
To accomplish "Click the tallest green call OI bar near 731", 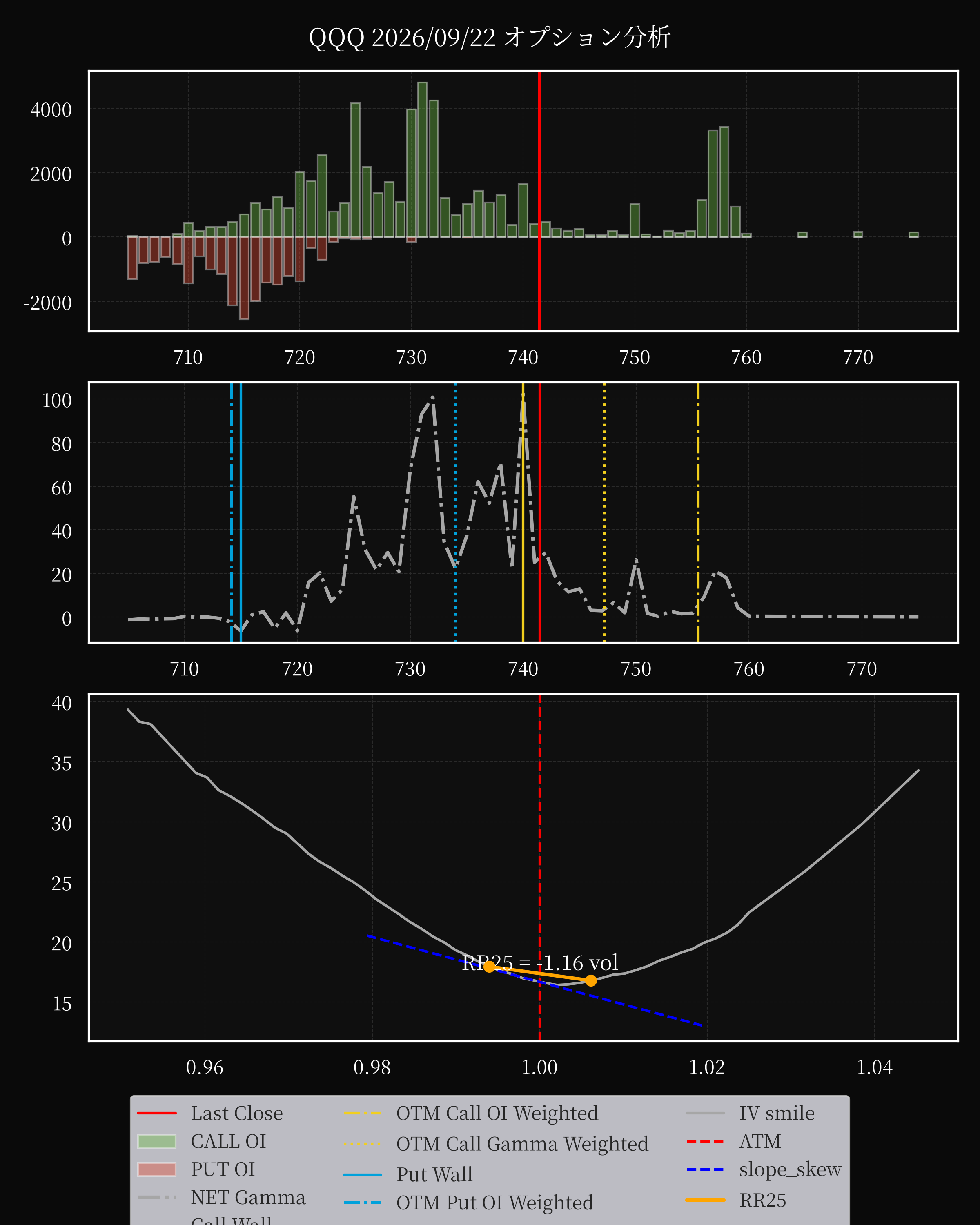I will [422, 160].
